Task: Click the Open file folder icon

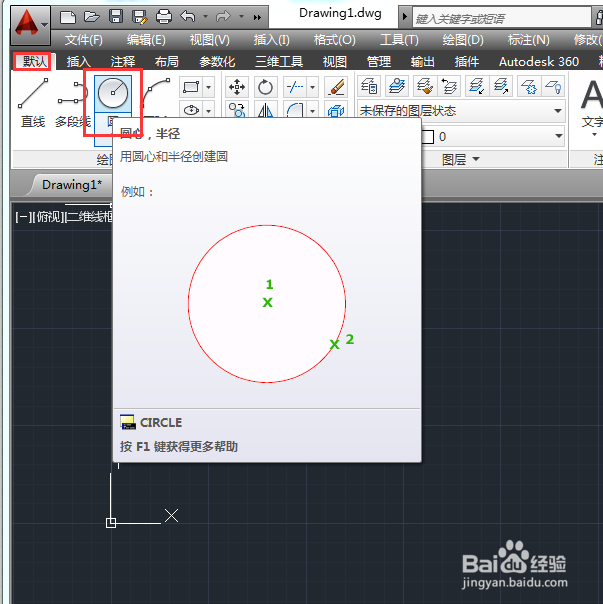Action: [92, 17]
